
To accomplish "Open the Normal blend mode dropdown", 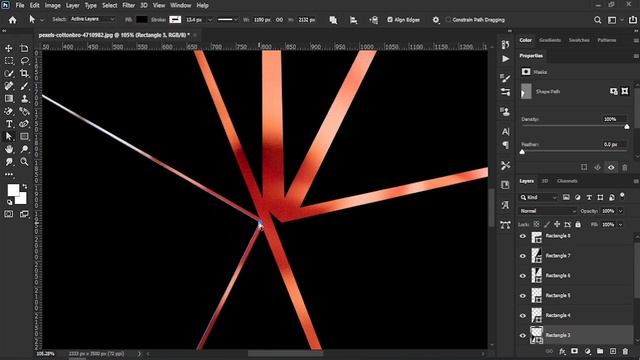I will (x=547, y=211).
